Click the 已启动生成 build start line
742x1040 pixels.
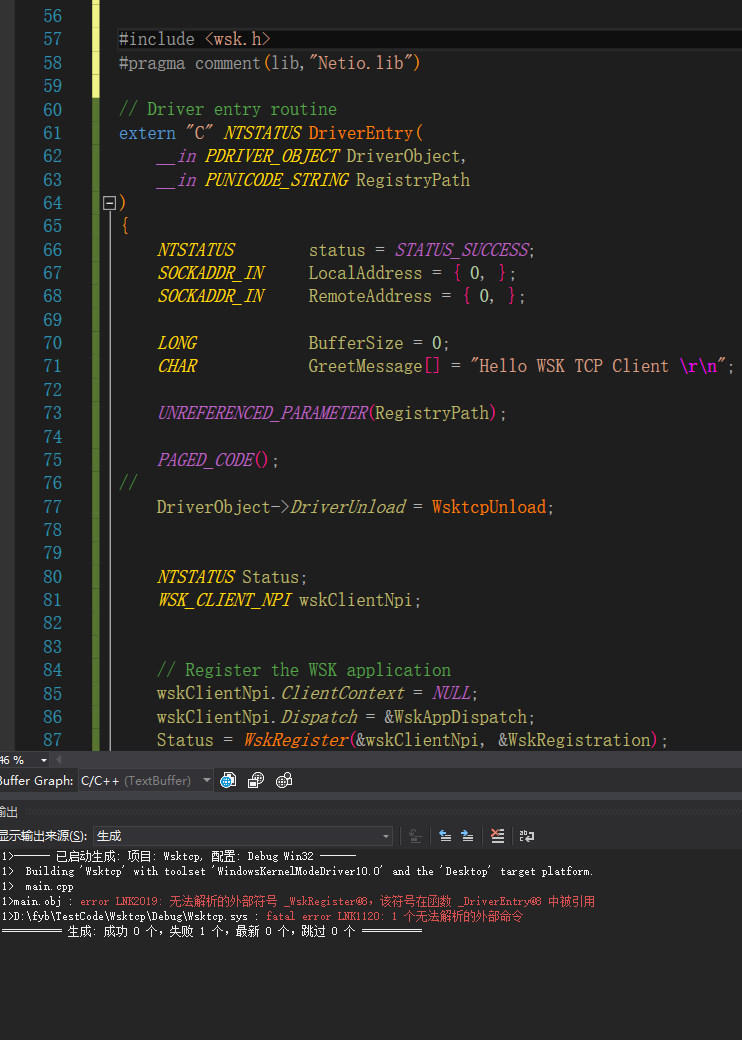point(179,856)
